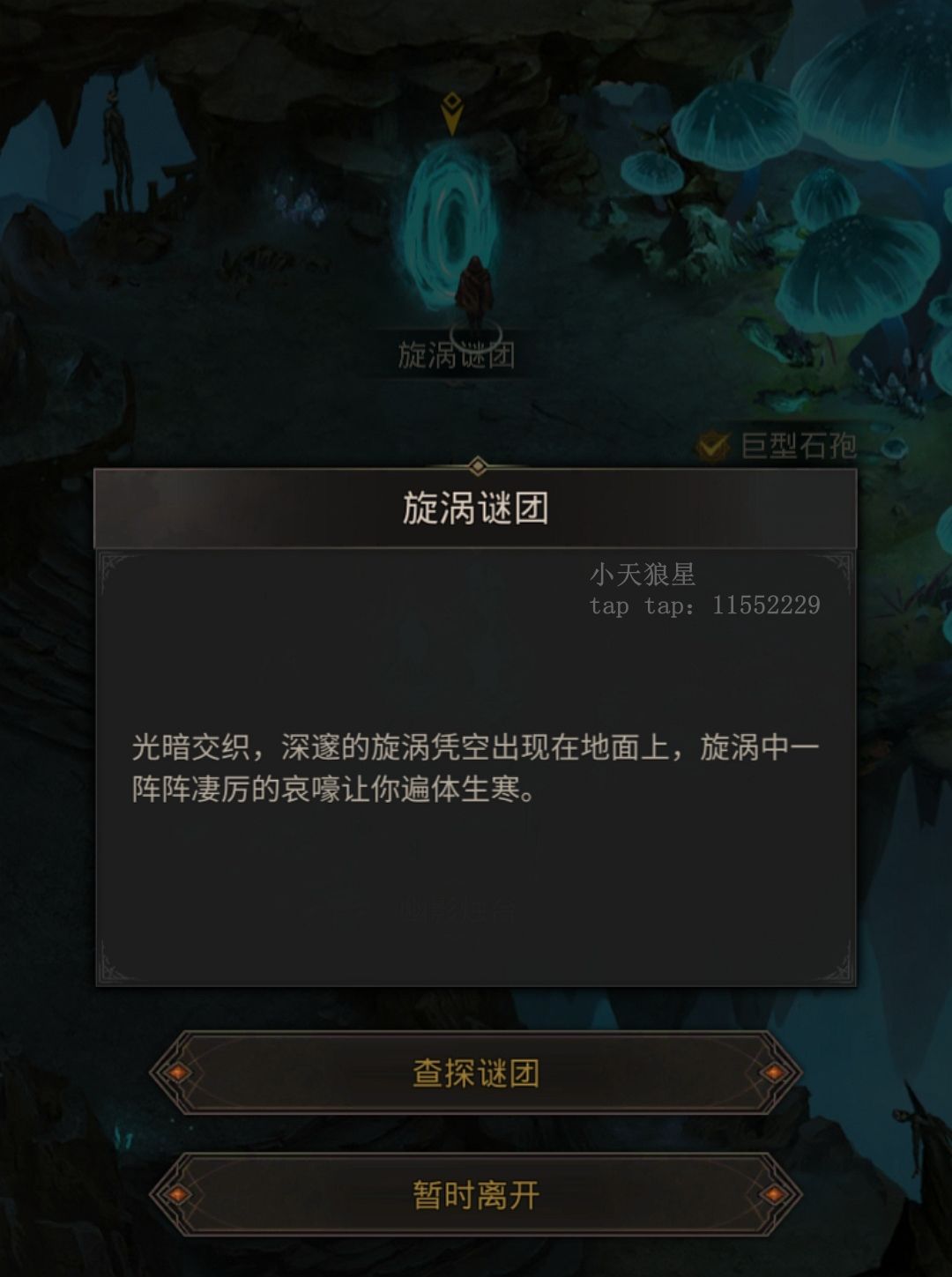Click the 旋涡谜团 dialog title bar
The image size is (952, 1277).
click(476, 509)
